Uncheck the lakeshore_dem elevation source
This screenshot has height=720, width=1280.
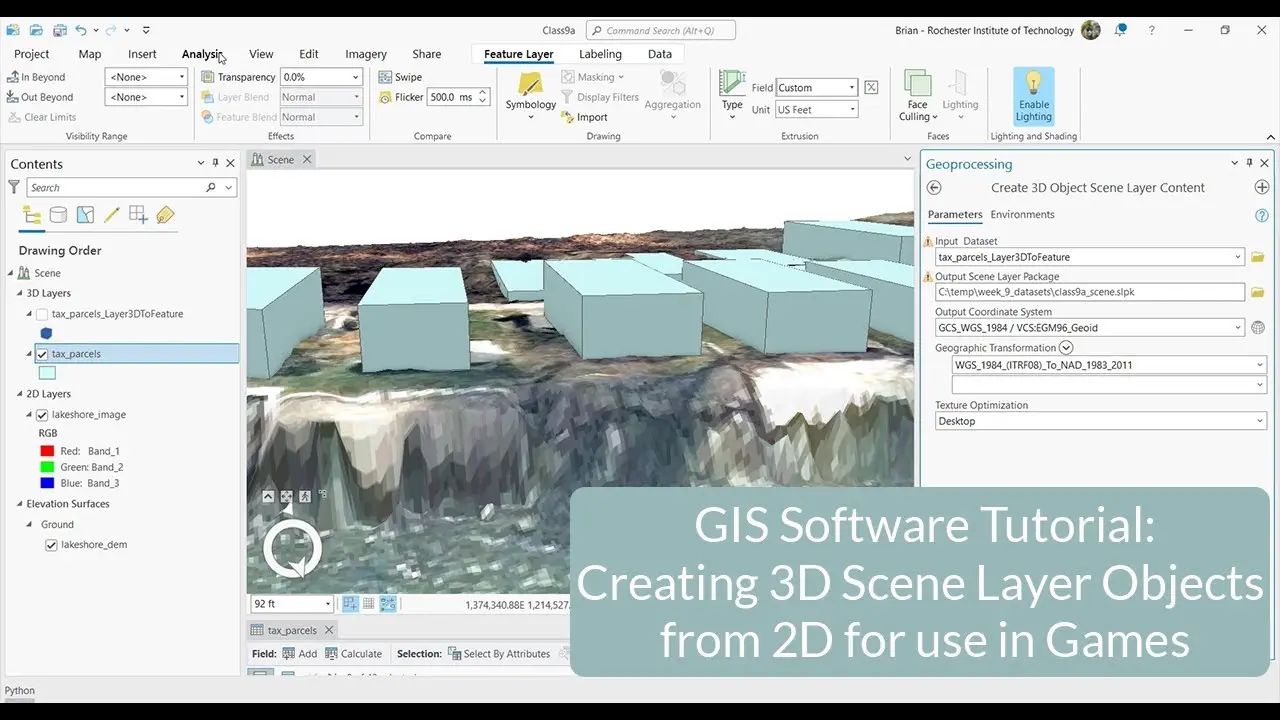click(51, 545)
